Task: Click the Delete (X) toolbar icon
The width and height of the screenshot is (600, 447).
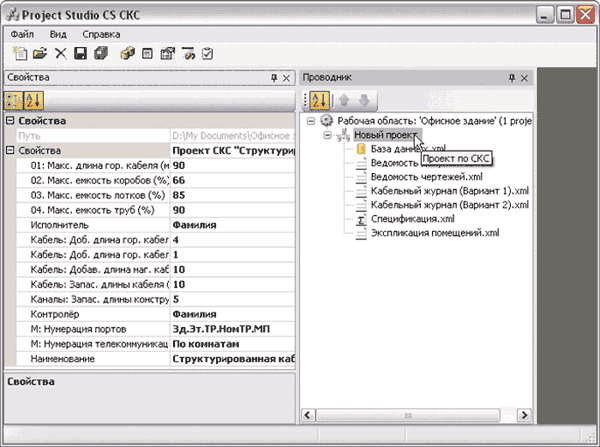Action: point(60,54)
